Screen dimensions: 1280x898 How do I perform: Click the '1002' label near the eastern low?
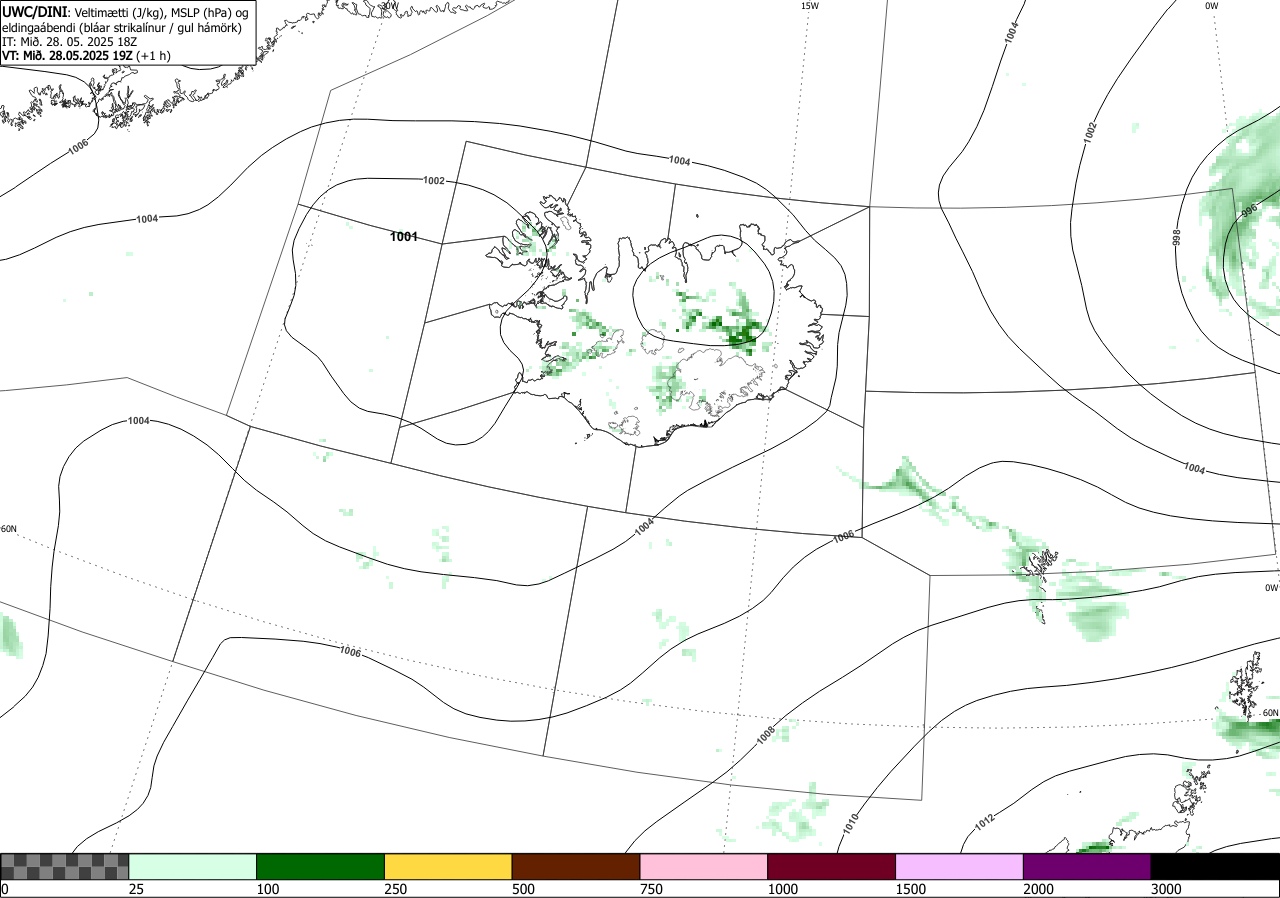[x=1090, y=131]
